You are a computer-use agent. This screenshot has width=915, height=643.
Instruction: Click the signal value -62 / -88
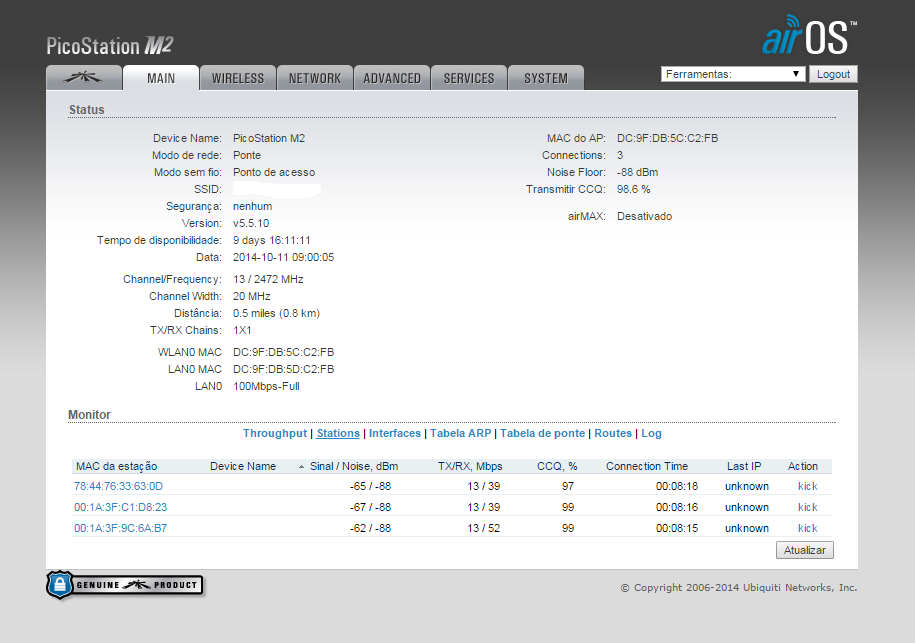click(371, 529)
